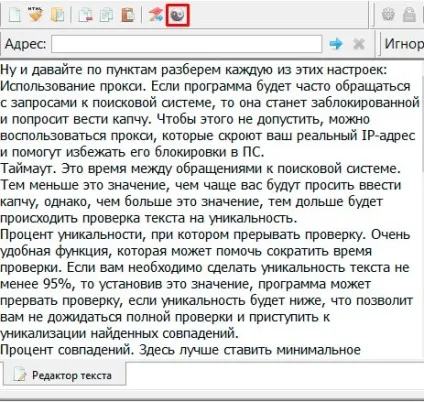Screen dimensions: 424x402
Task: Click the cut text icon
Action: click(85, 15)
